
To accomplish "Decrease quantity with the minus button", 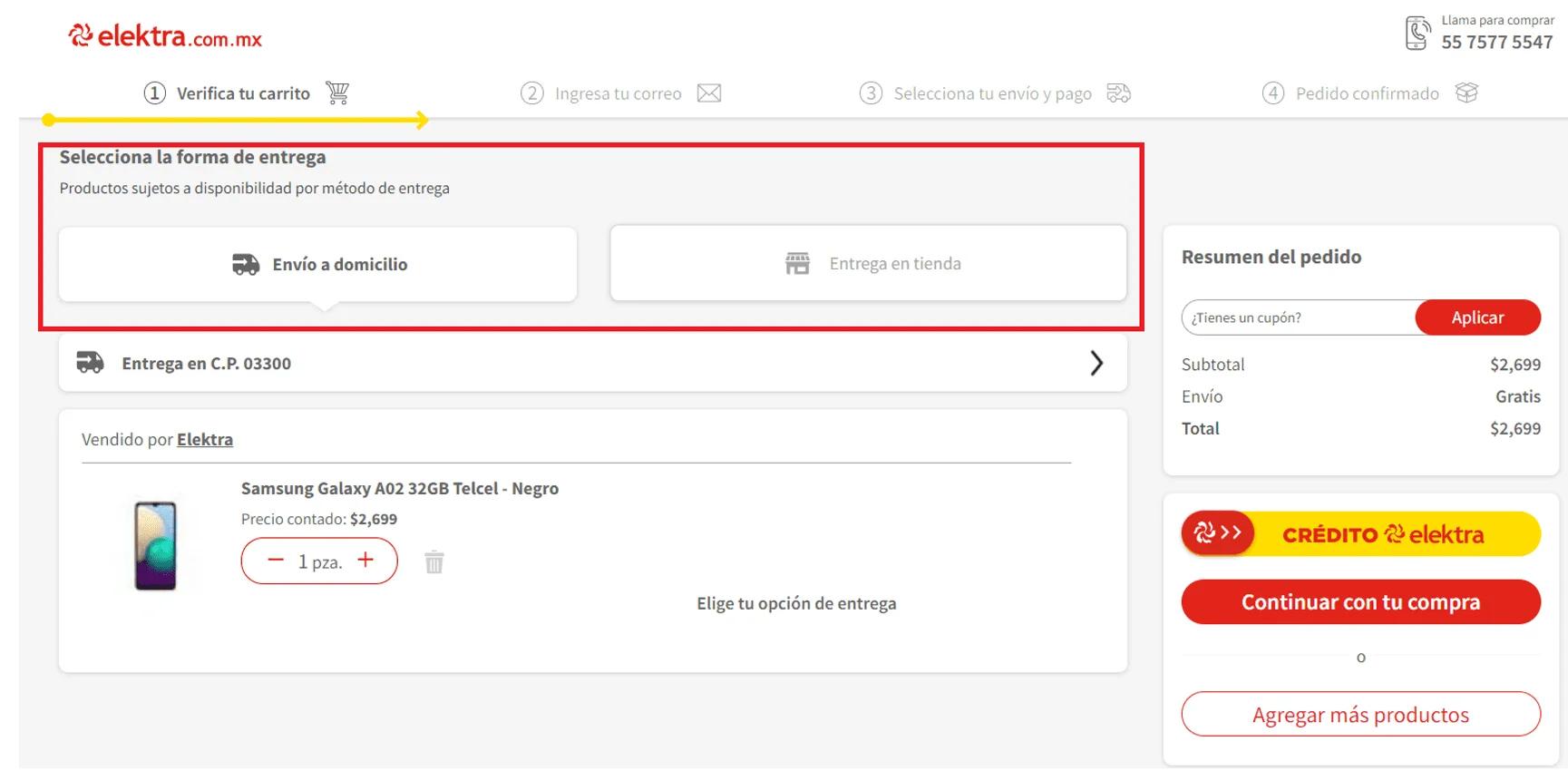I will point(276,561).
